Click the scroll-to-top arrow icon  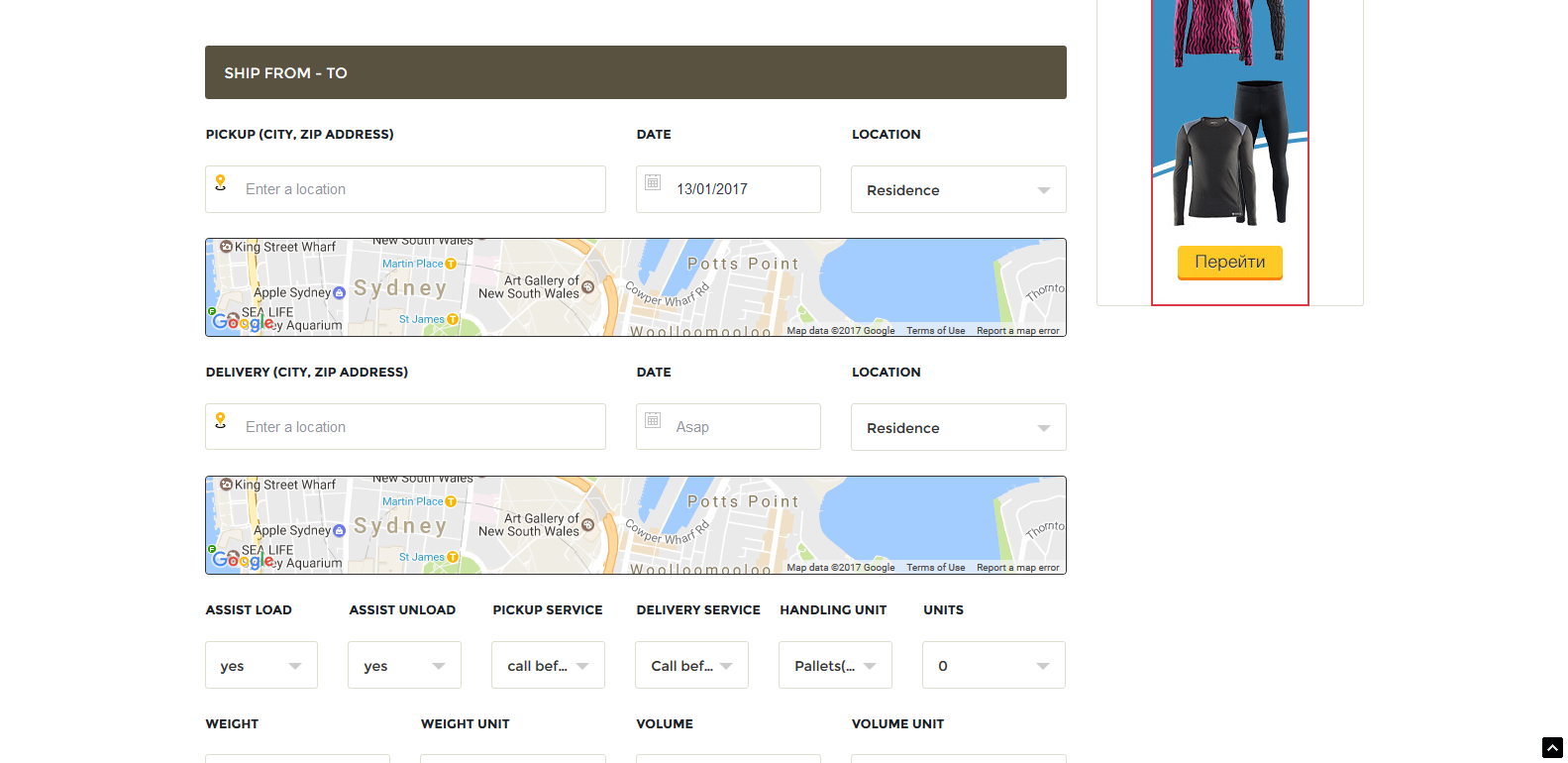tap(1552, 748)
